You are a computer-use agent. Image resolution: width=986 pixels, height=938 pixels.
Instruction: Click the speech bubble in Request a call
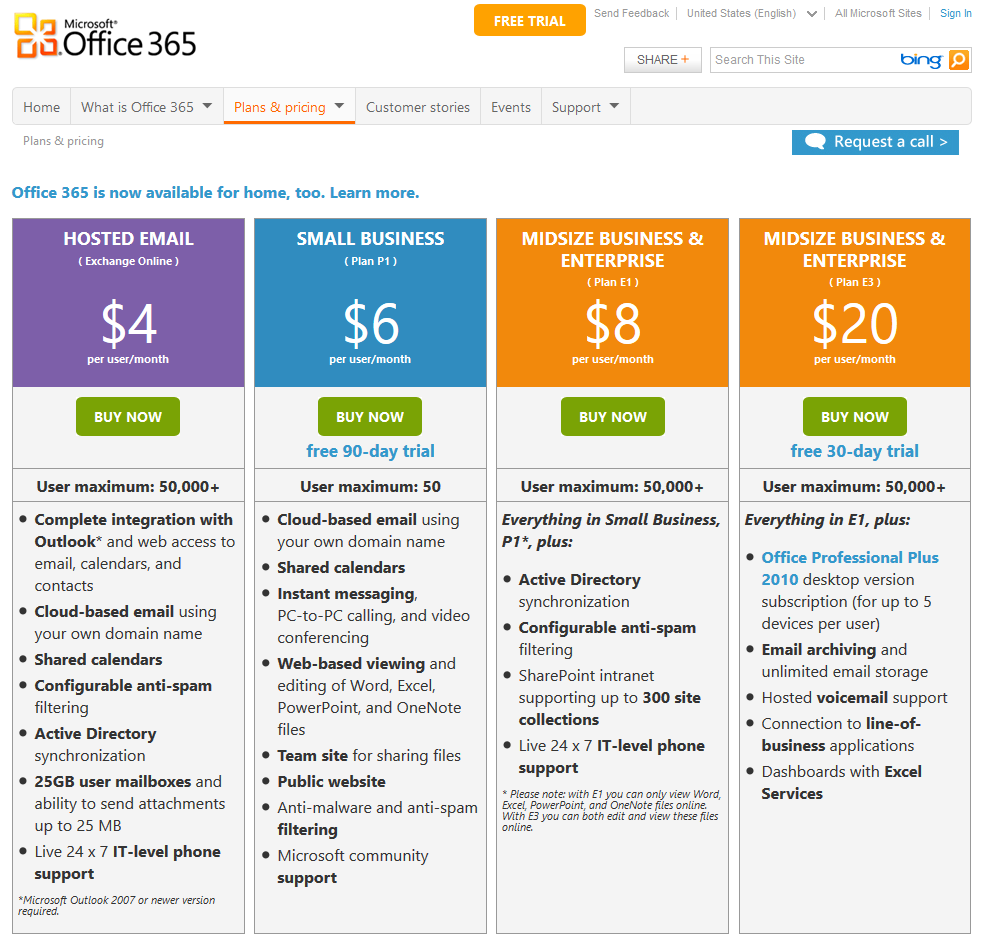[815, 141]
